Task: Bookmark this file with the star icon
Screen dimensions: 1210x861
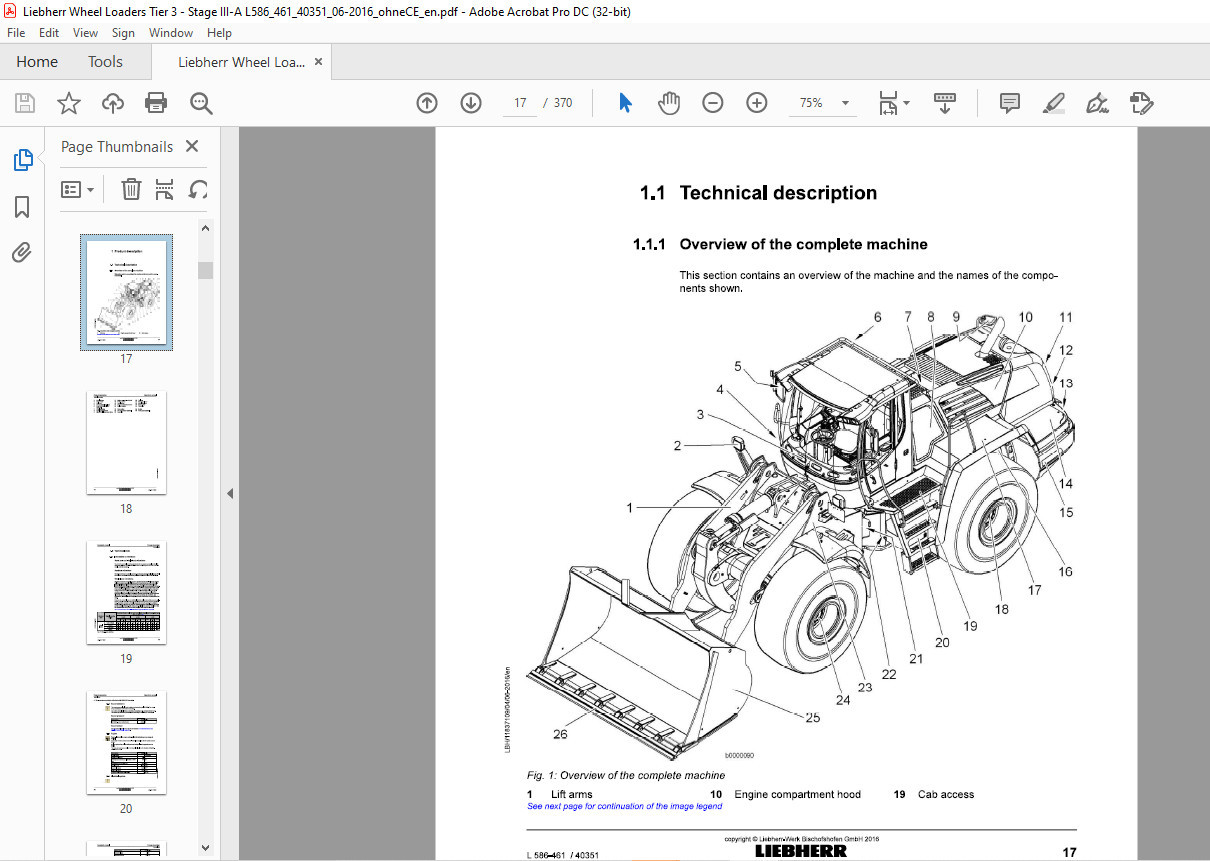Action: [x=68, y=103]
